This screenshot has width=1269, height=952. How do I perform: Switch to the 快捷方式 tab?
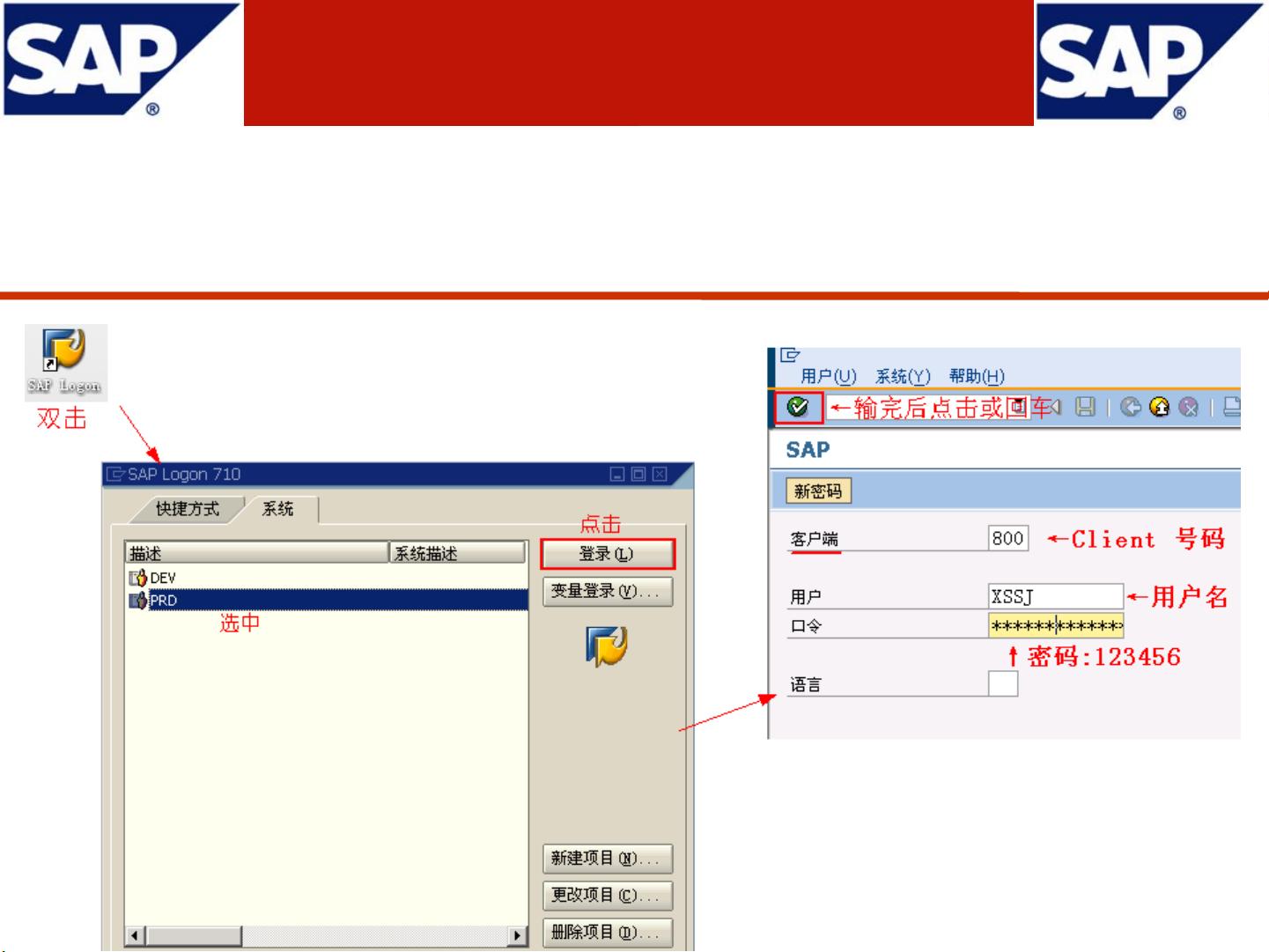(x=187, y=509)
